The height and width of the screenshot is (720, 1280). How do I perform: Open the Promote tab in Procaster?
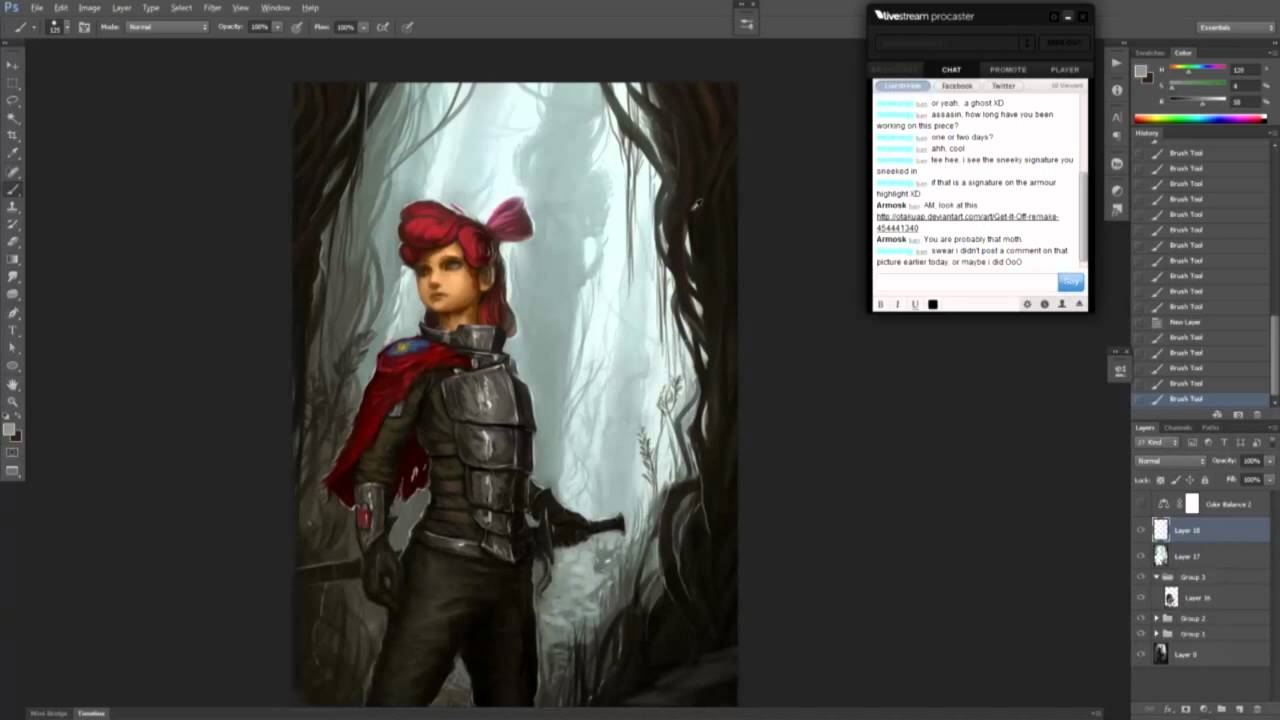click(1007, 70)
